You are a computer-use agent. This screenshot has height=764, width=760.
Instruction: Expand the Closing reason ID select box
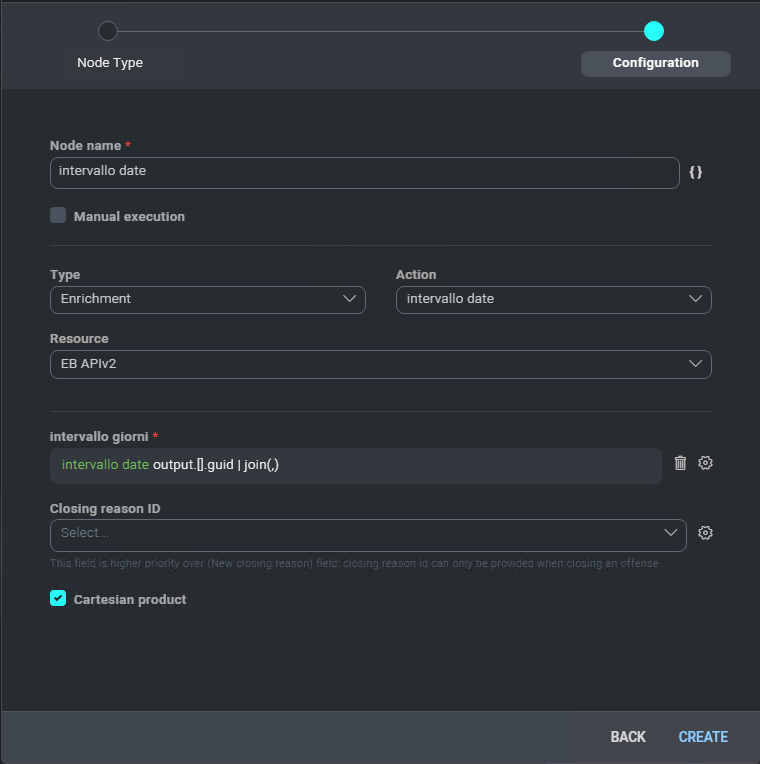point(368,534)
